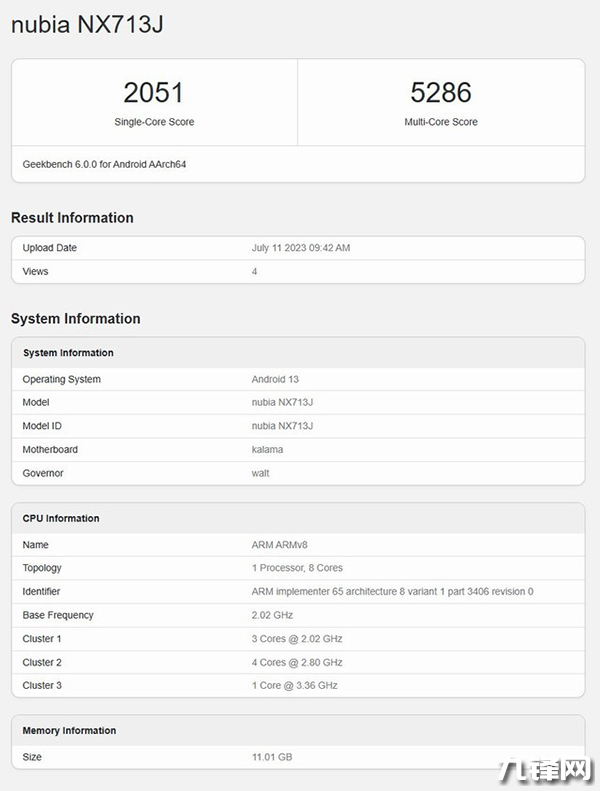Click the multi-core score 5286
This screenshot has width=600, height=791.
click(x=440, y=93)
